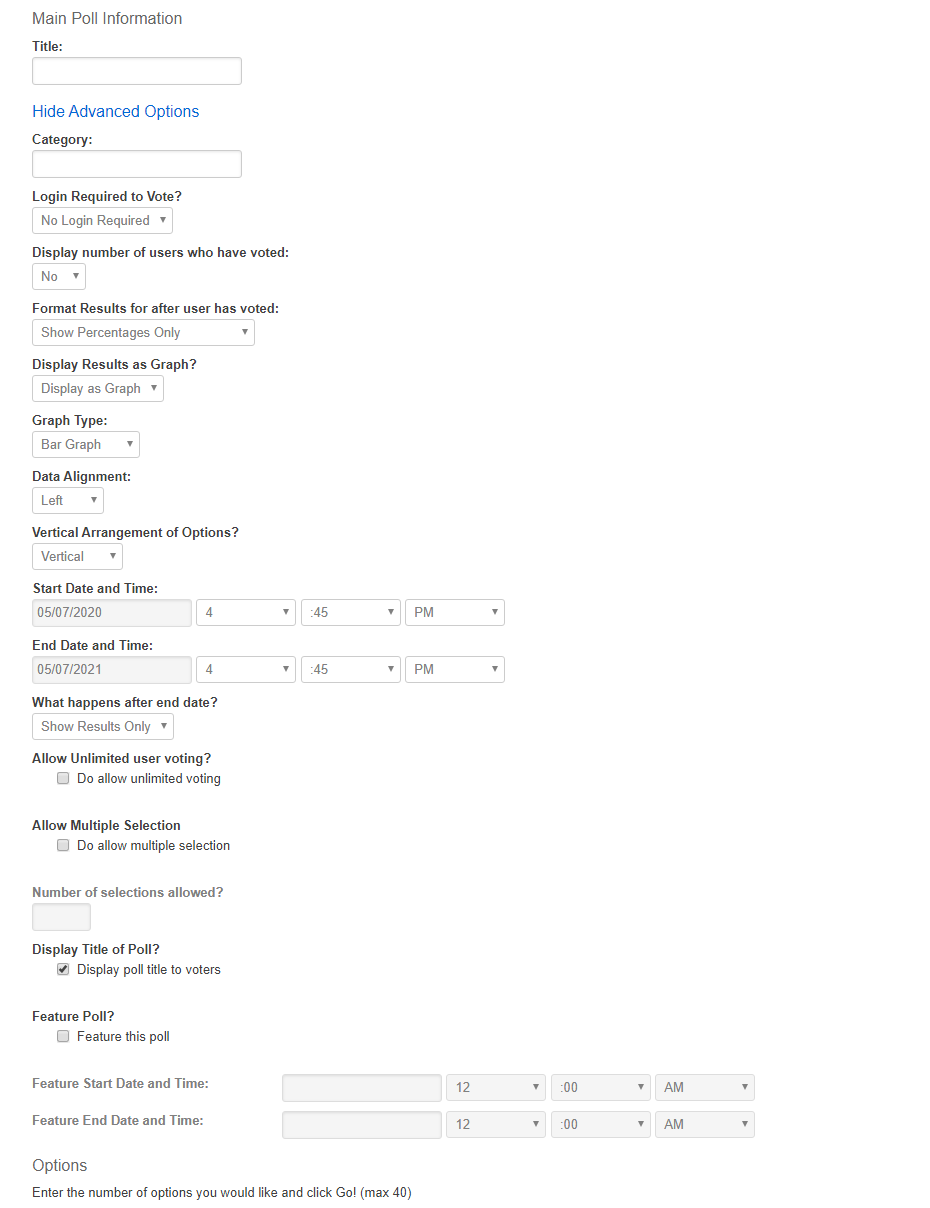Screen dimensions: 930x1208
Task: Check Do allow multiple selection
Action: tap(63, 844)
